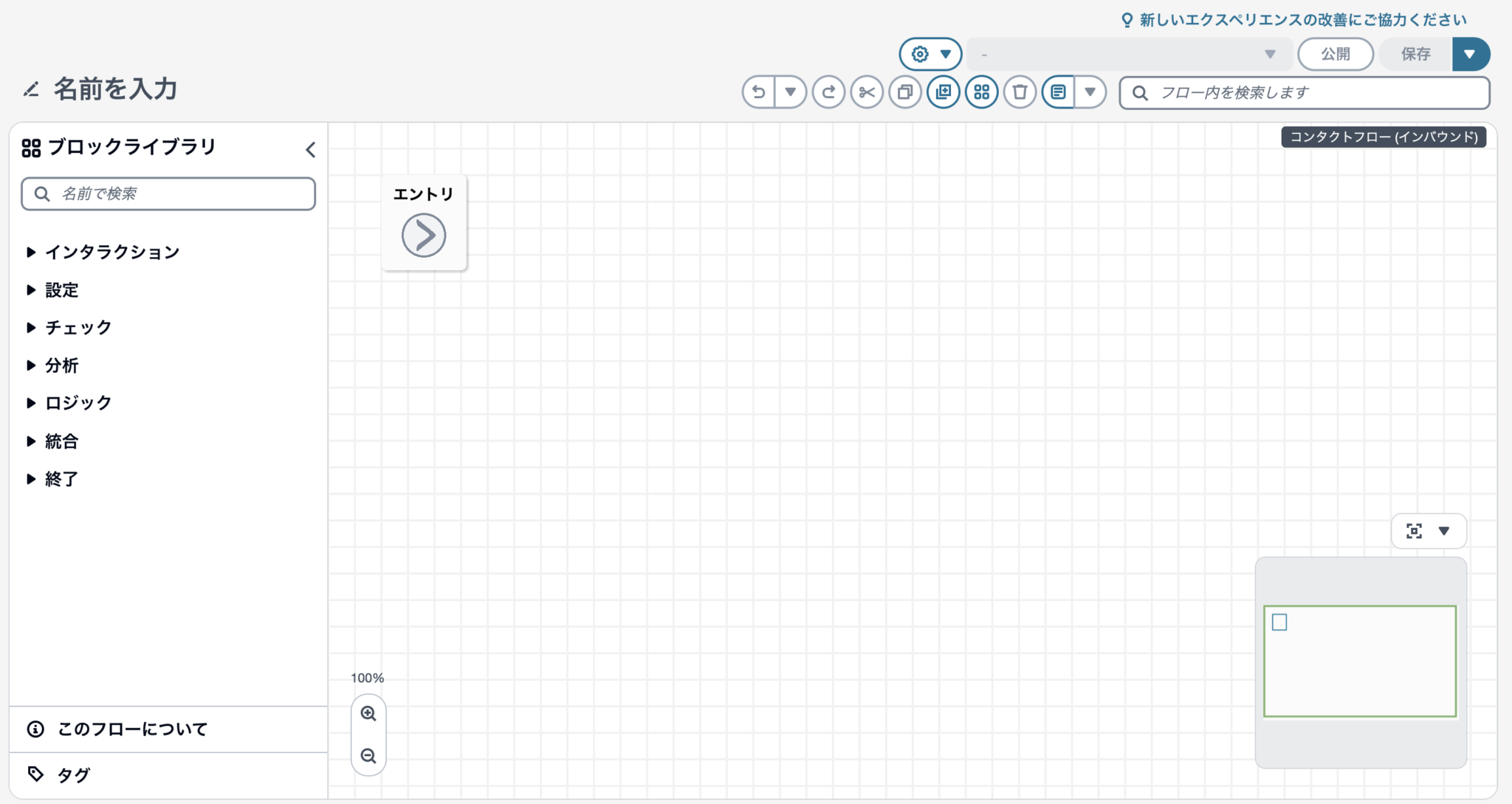Paste blocks using paste icon
Image resolution: width=1512 pixels, height=804 pixels.
(944, 92)
